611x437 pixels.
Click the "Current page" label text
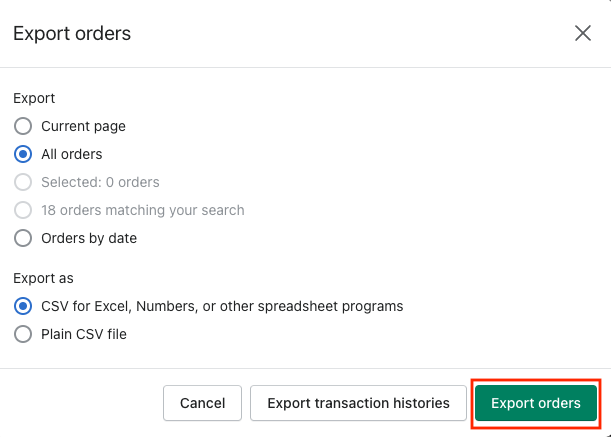83,127
